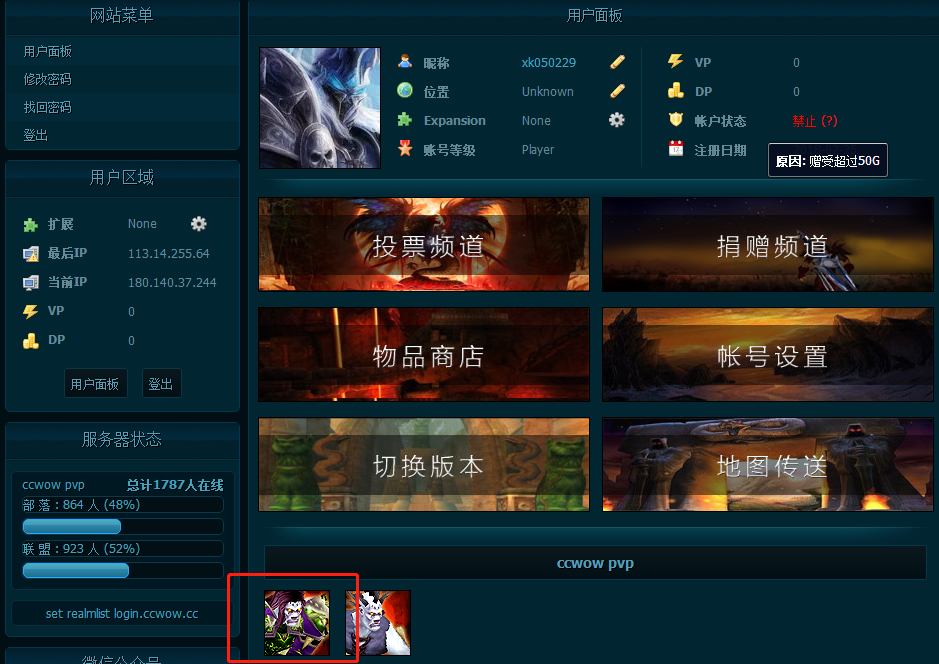Click the Alliance 联盟 progress bar

[75, 571]
